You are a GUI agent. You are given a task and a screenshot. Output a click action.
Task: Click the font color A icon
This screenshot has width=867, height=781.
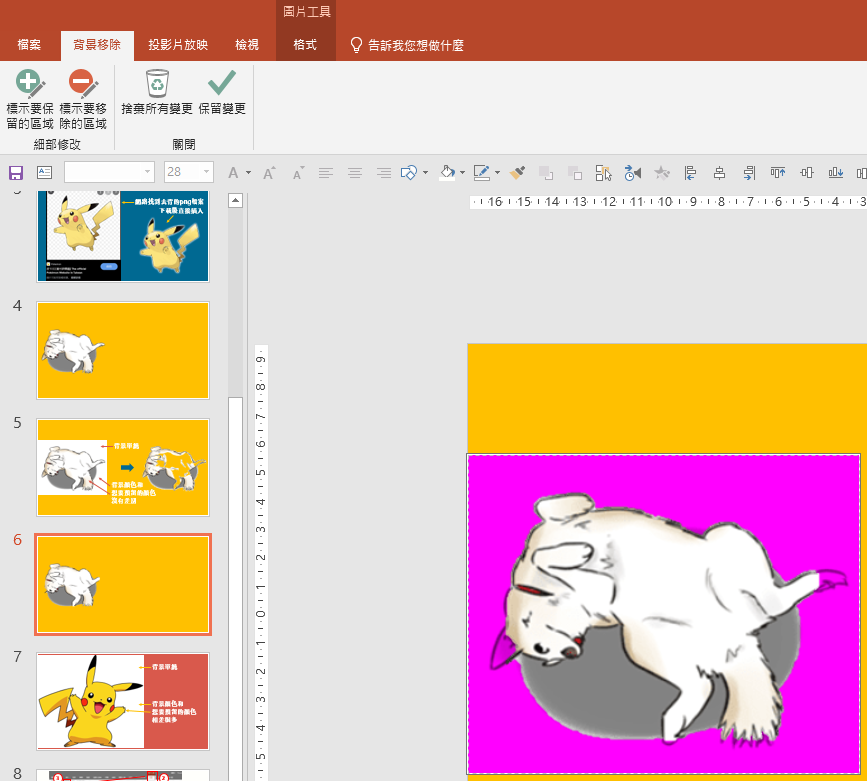pyautogui.click(x=233, y=173)
